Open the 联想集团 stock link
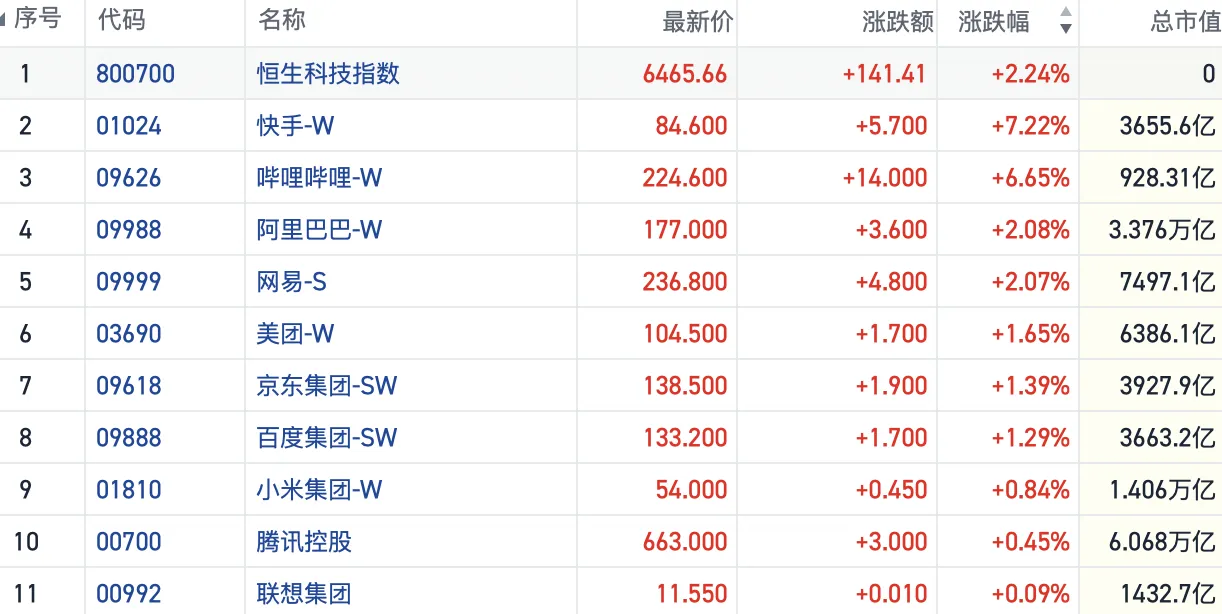The height and width of the screenshot is (614, 1222). [x=304, y=594]
